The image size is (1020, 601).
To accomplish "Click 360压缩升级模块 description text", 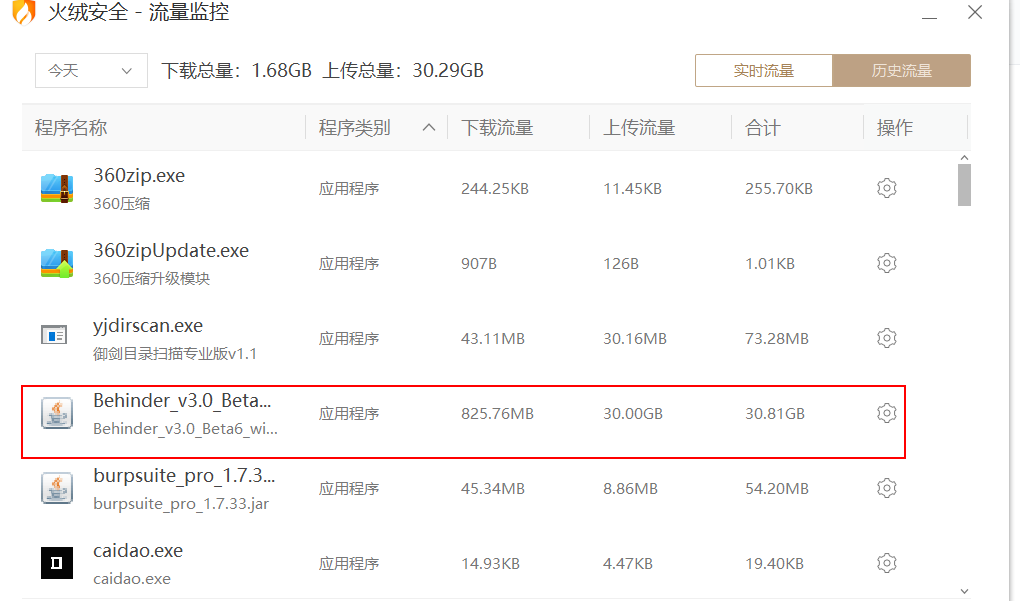I will (152, 279).
